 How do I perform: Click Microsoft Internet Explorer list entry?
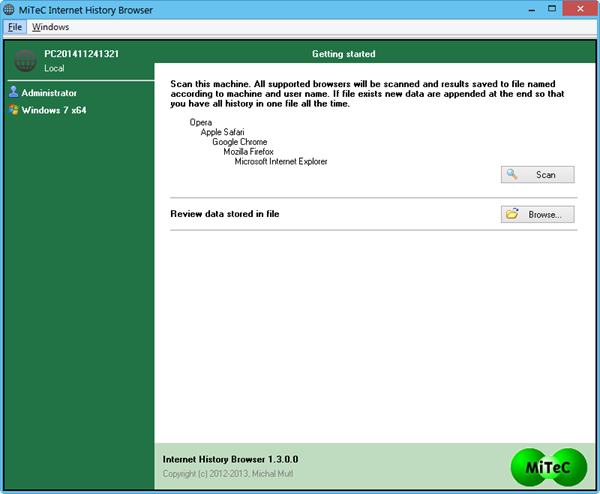tap(281, 161)
